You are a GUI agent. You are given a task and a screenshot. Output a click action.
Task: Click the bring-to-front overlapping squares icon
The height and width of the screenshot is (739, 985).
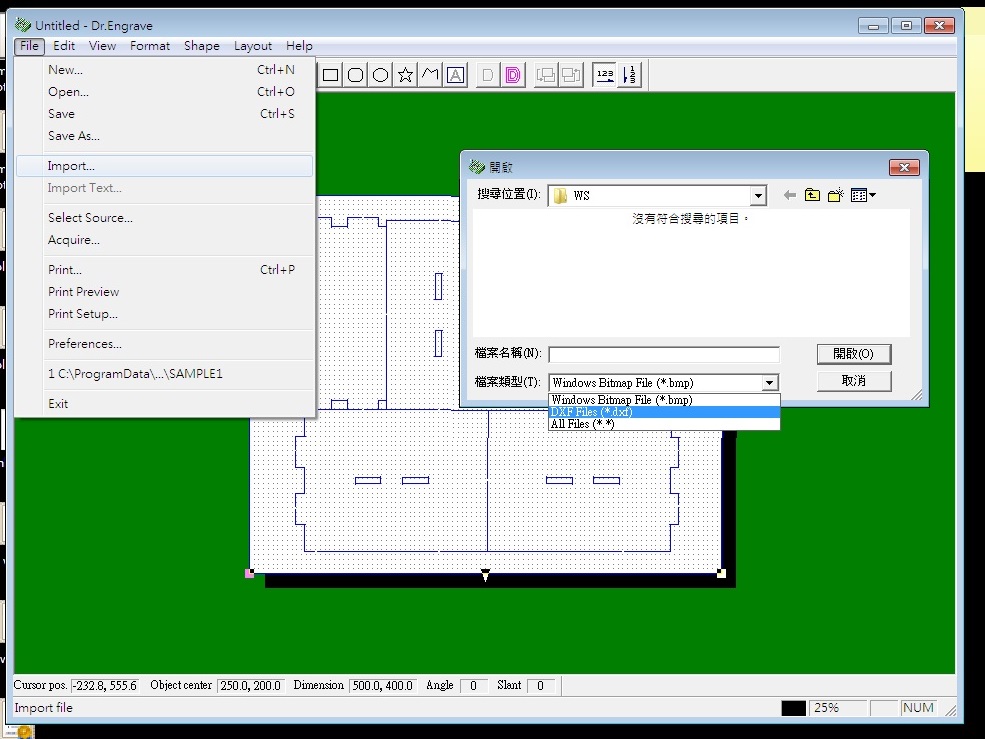(x=545, y=75)
